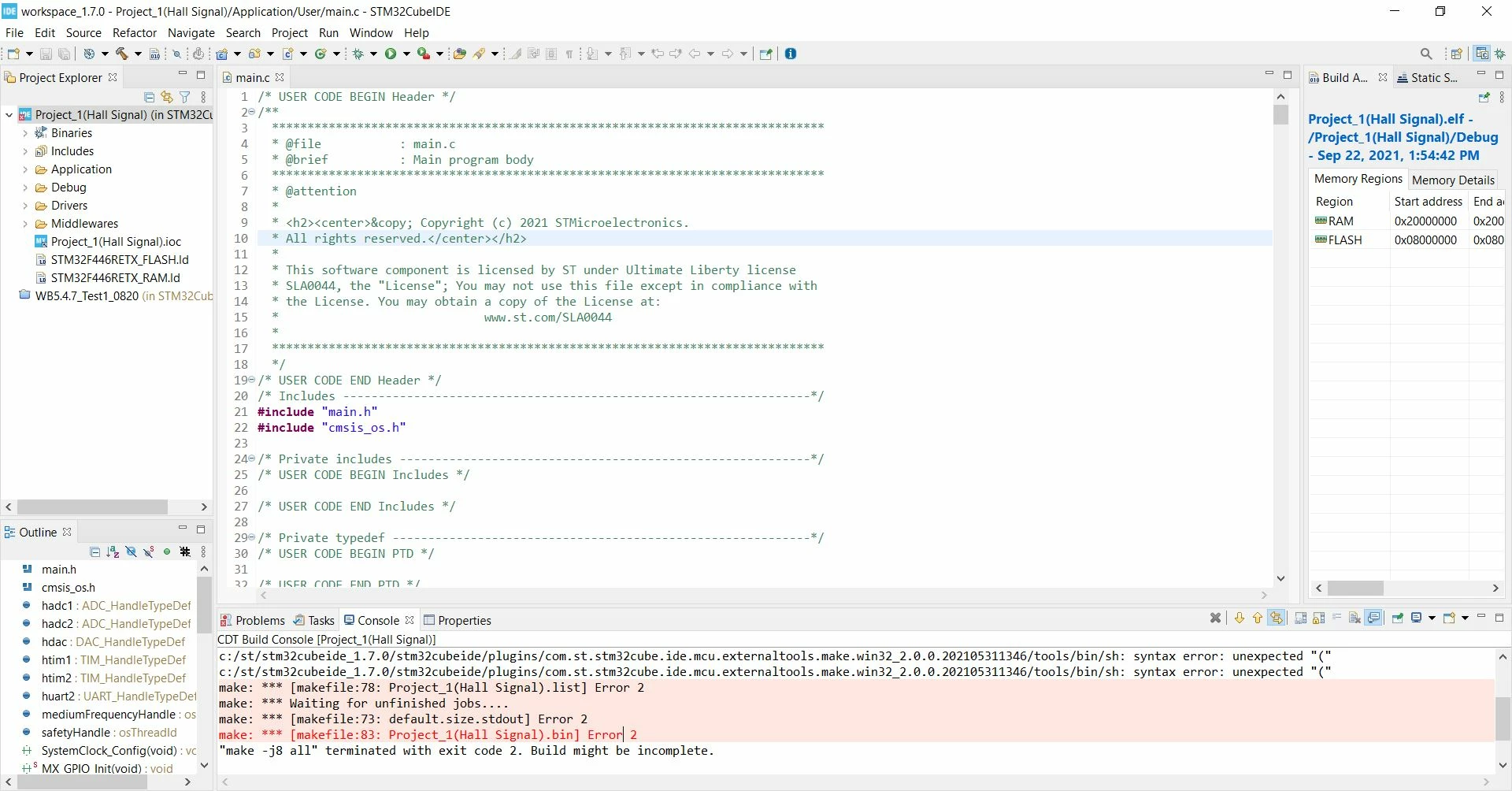
Task: Open the Debug configurations dropdown arrow
Action: point(373,54)
